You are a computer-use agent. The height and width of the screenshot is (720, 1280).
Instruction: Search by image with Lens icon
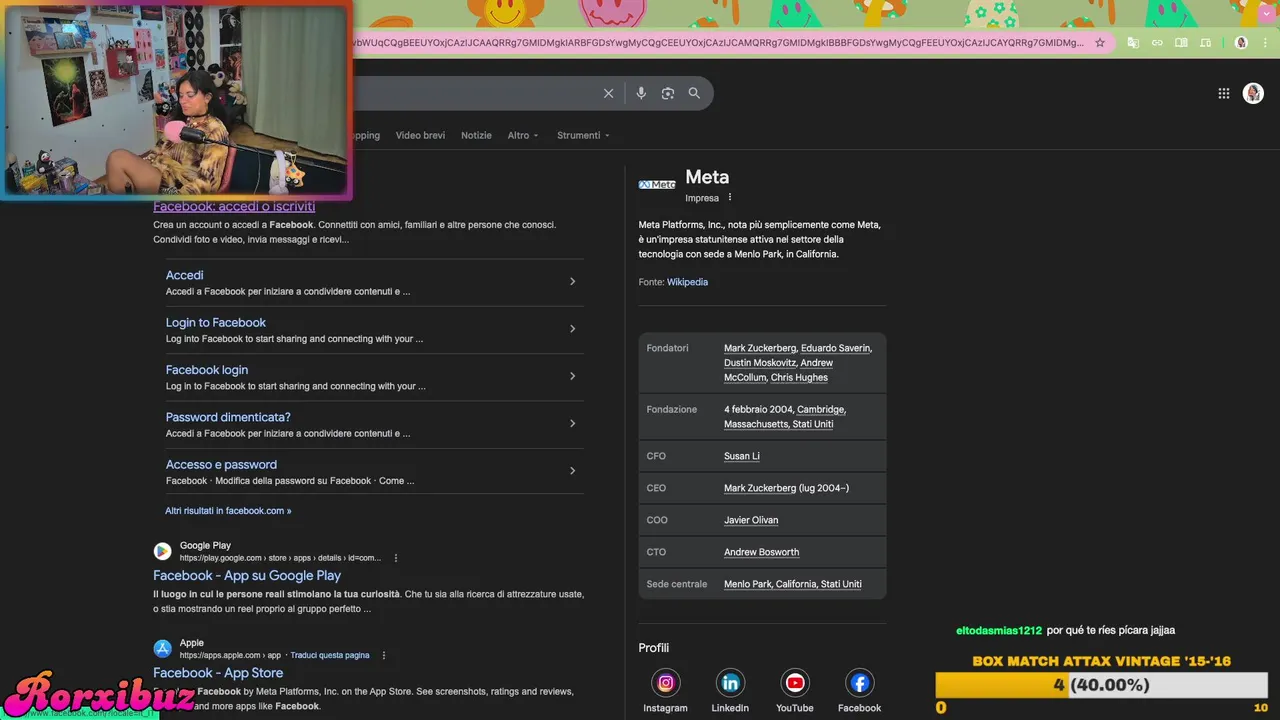click(668, 93)
